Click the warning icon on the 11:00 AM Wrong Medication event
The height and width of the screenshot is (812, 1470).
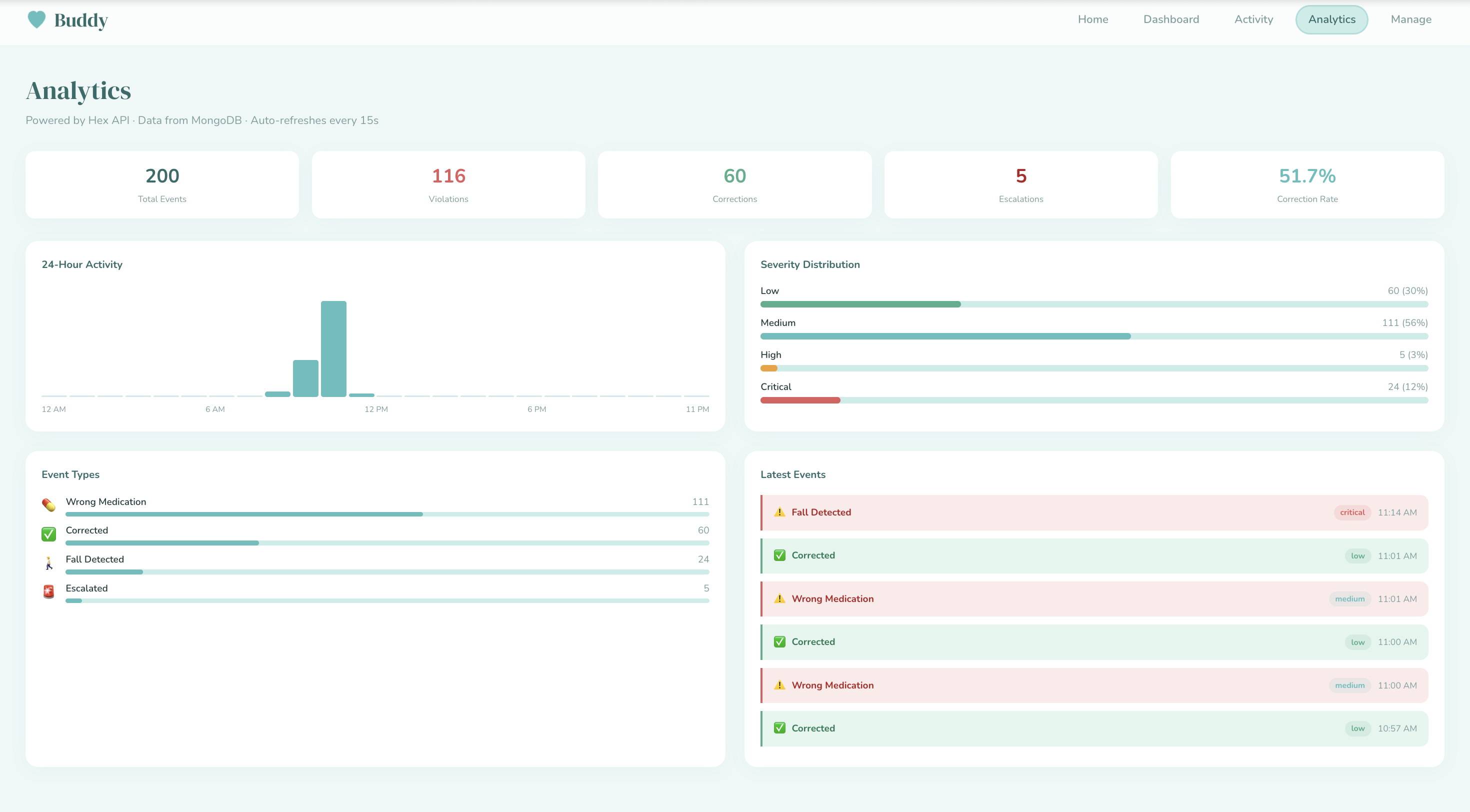click(779, 685)
